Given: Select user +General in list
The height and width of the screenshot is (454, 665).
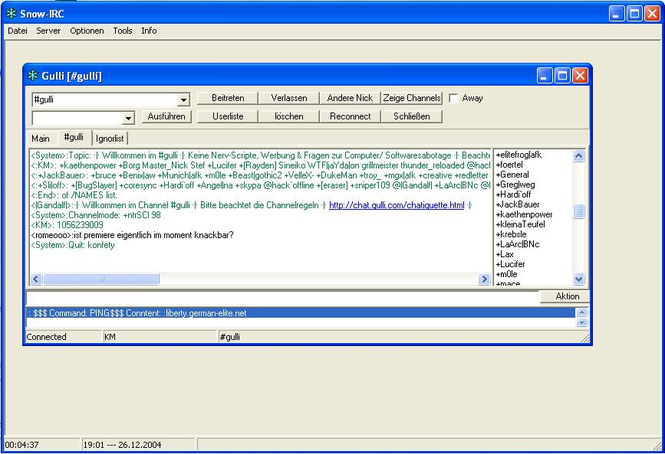Looking at the screenshot, I should [x=512, y=174].
